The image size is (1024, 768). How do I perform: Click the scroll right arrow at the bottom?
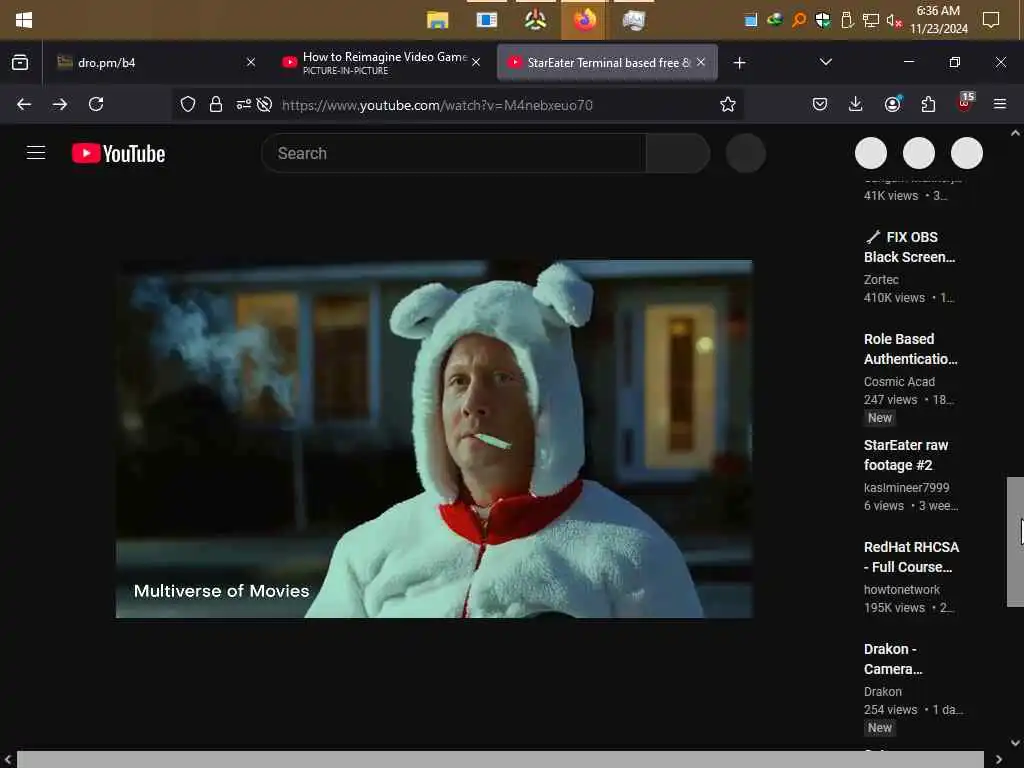(999, 760)
